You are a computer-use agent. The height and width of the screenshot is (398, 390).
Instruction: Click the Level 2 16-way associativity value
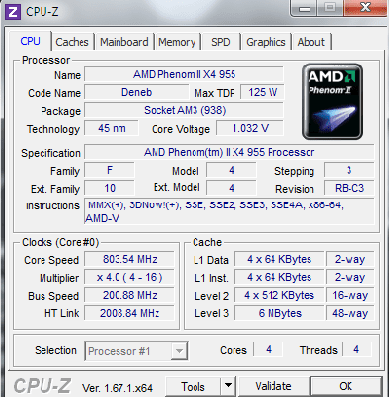point(350,295)
